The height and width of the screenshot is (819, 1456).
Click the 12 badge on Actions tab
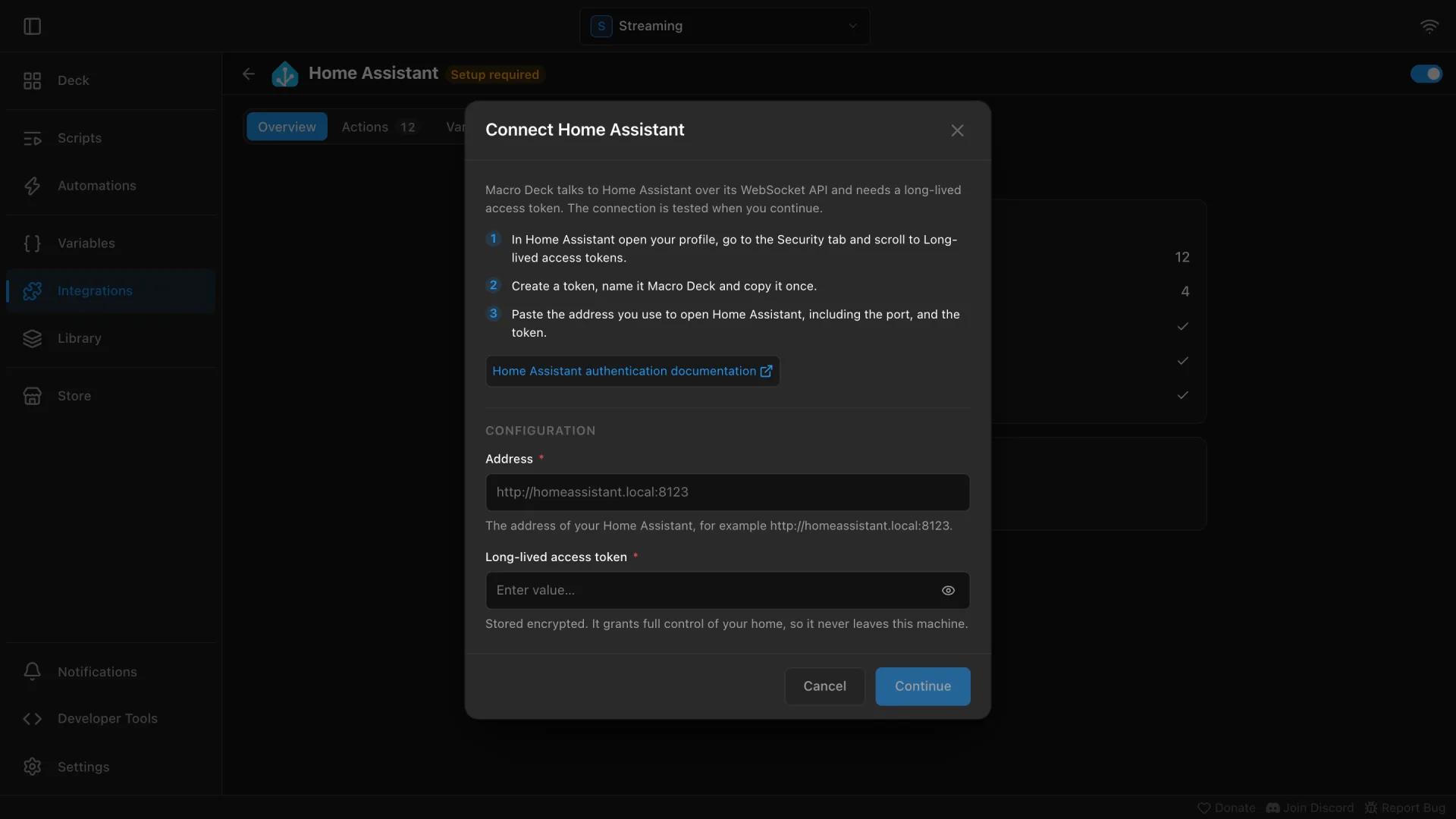coord(408,127)
